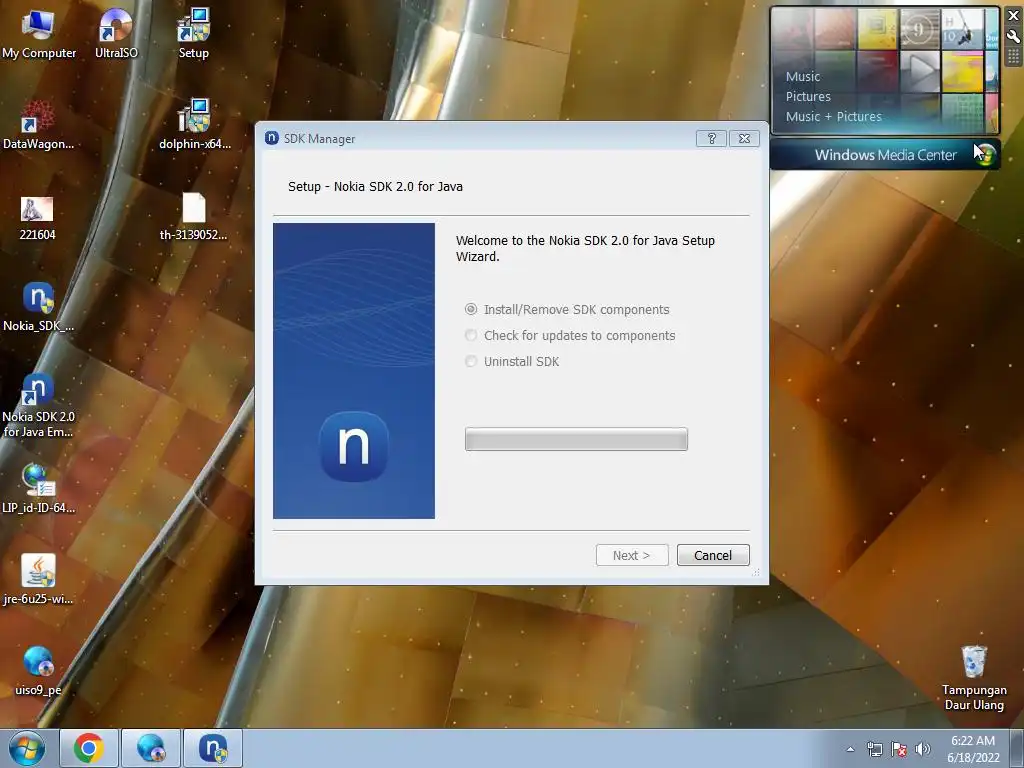Click the SDK Manager title bar icon
Image resolution: width=1024 pixels, height=768 pixels.
272,138
